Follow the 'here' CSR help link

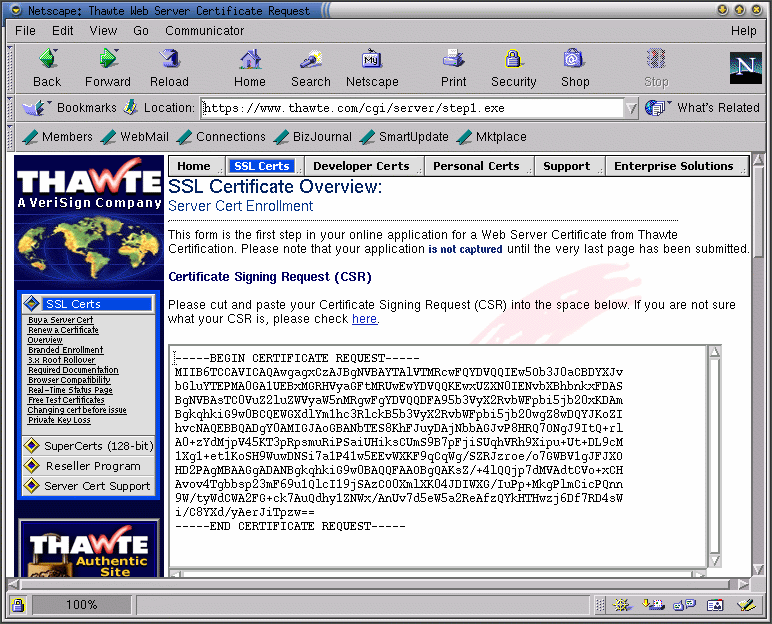point(364,319)
